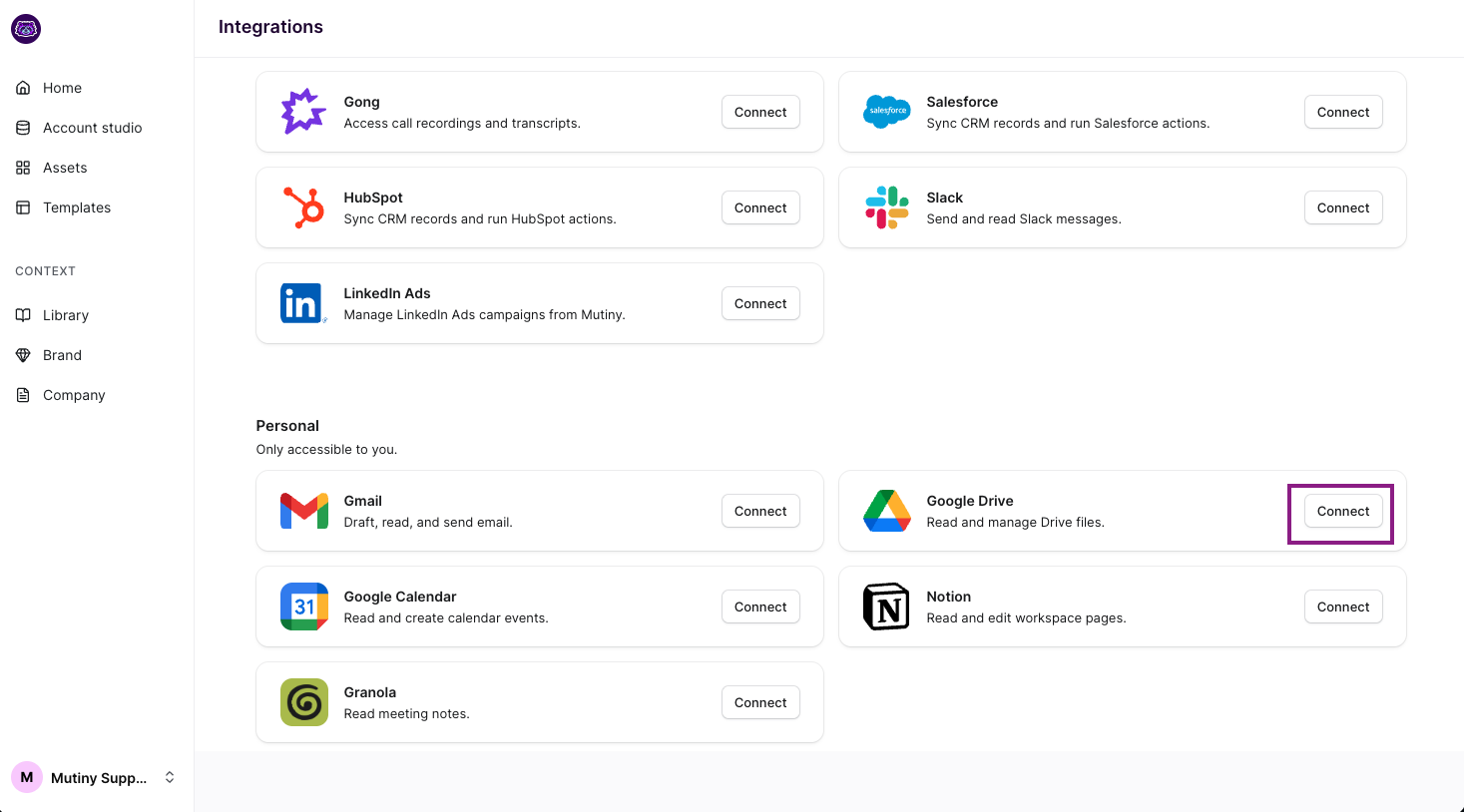This screenshot has width=1464, height=812.
Task: Click the Salesforce cloud logo
Action: pos(887,112)
